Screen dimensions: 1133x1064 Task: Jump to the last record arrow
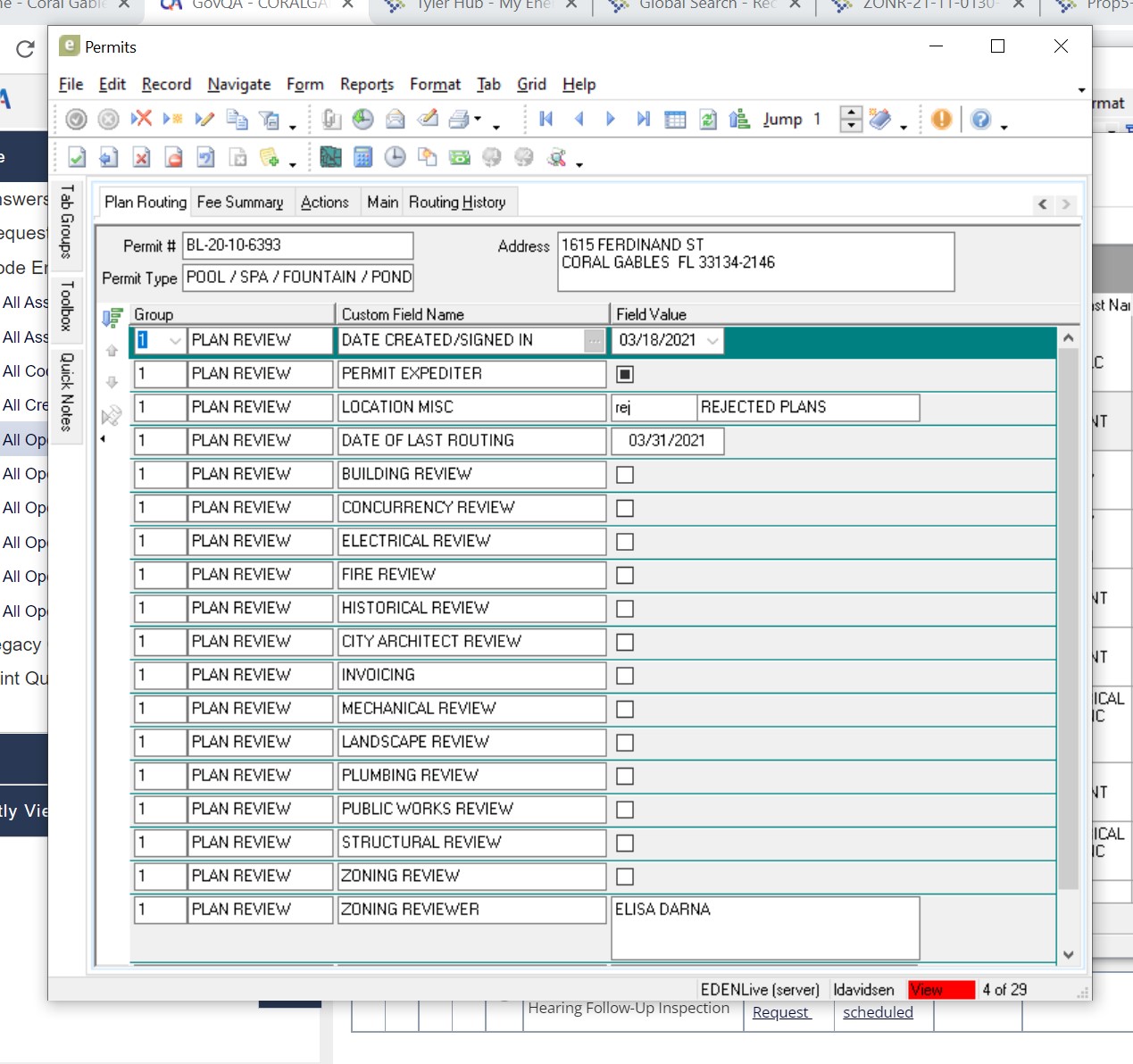click(x=643, y=120)
